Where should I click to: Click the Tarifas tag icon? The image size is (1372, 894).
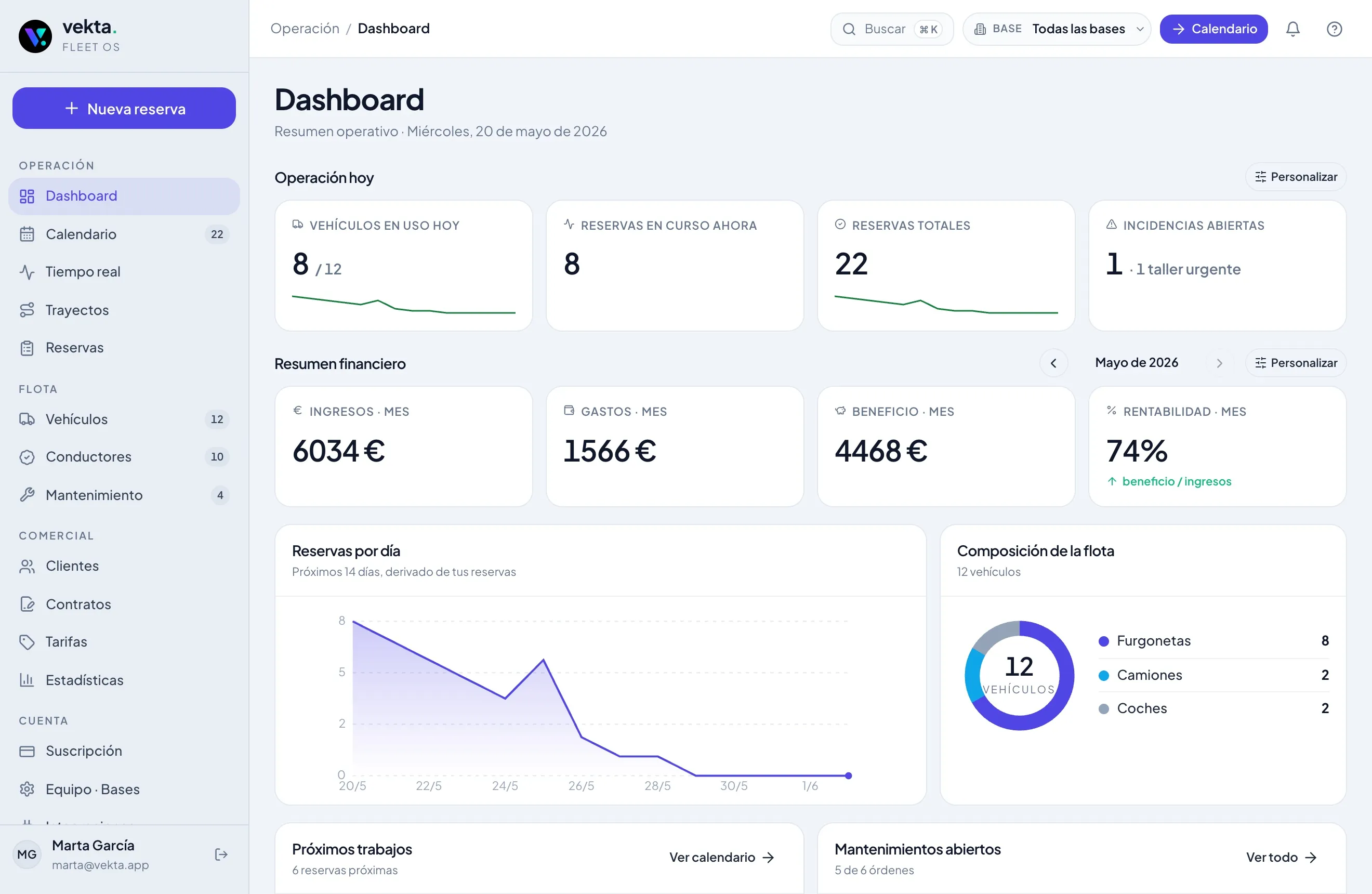pyautogui.click(x=27, y=641)
